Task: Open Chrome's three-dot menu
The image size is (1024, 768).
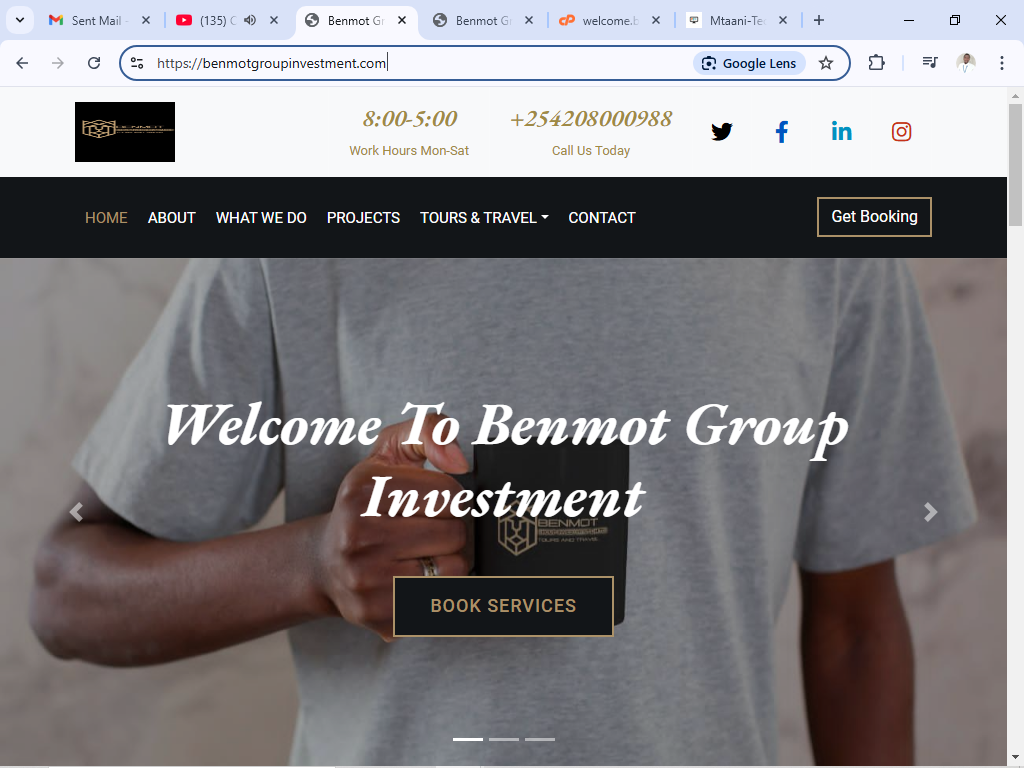Action: point(1001,63)
